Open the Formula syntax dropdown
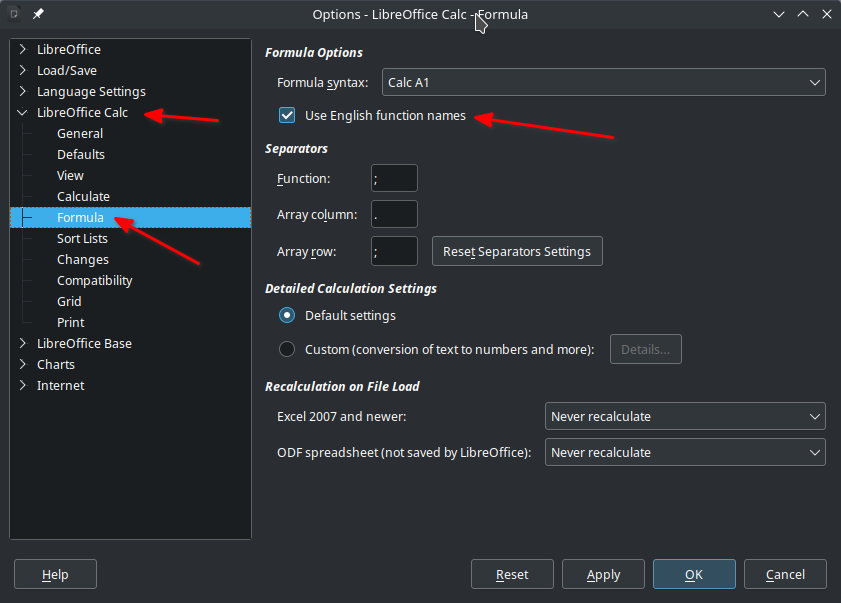The height and width of the screenshot is (603, 841). 603,82
